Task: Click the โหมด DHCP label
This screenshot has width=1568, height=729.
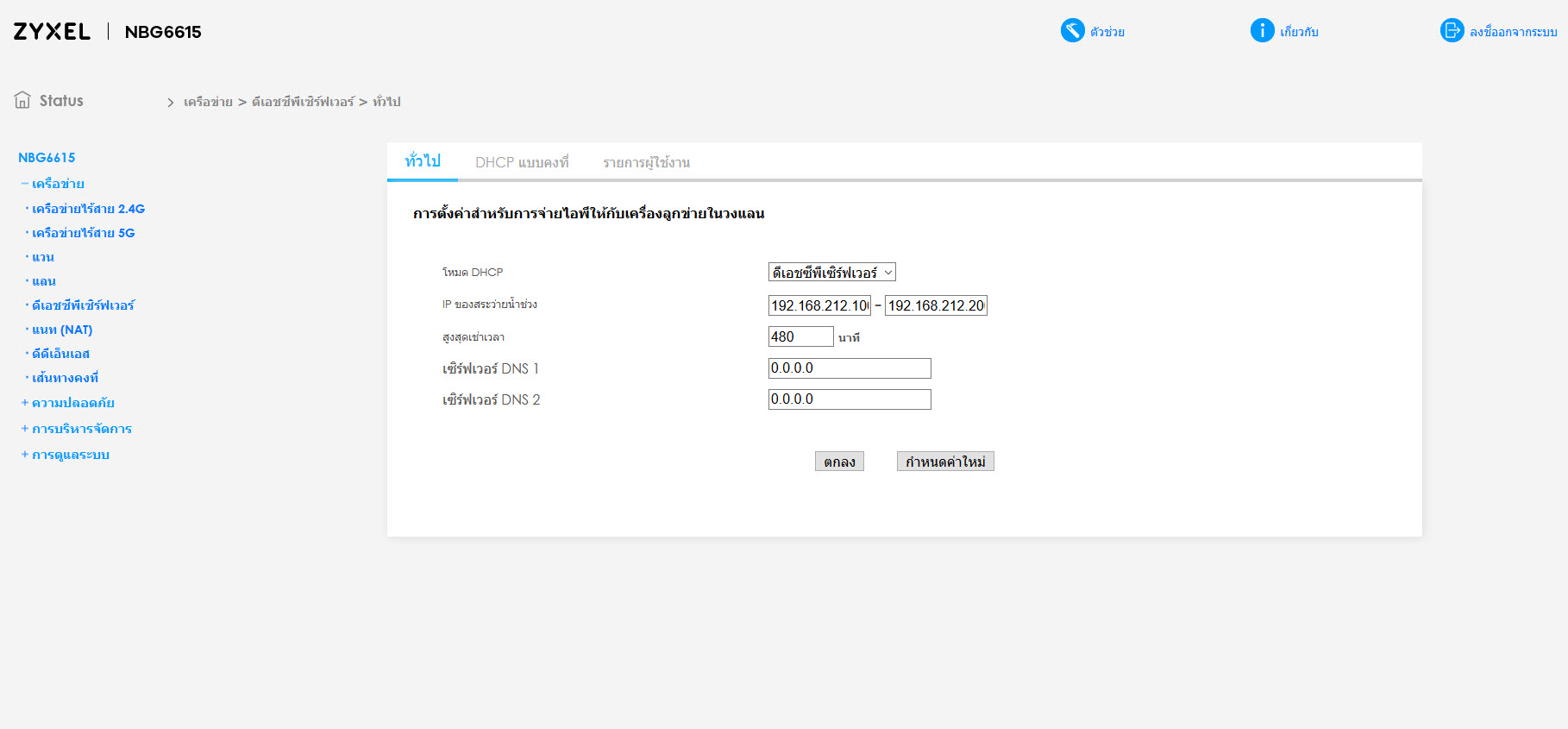Action: (473, 273)
